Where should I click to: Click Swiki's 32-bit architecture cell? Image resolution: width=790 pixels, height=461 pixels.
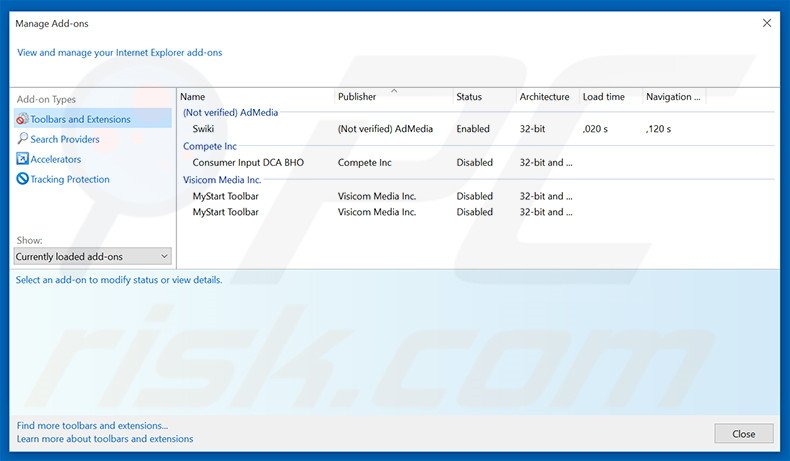533,128
